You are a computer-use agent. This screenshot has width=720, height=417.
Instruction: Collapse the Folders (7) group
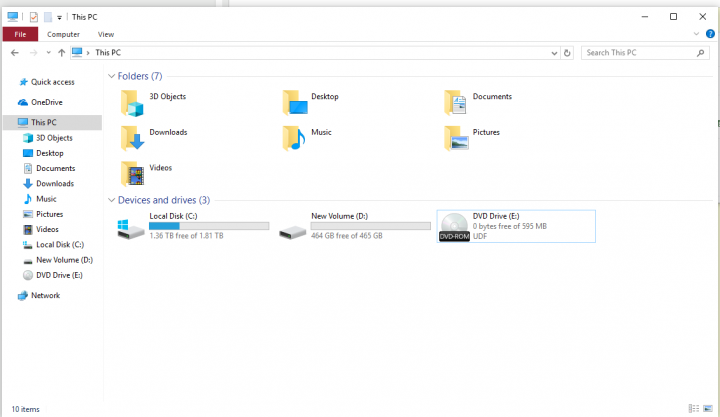pos(111,76)
